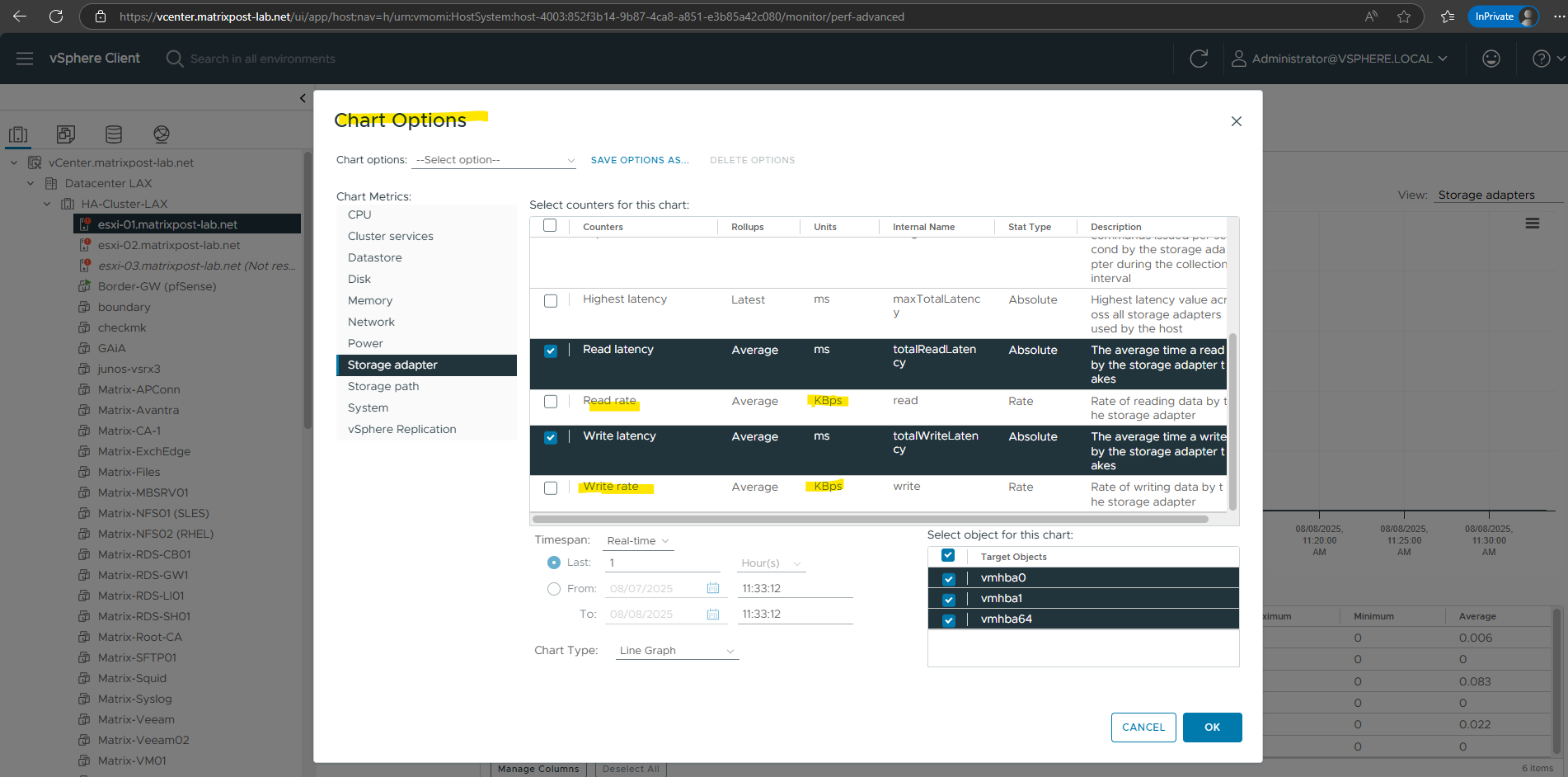The height and width of the screenshot is (777, 1568).
Task: Switch to Networking inventory icon
Action: tap(162, 134)
